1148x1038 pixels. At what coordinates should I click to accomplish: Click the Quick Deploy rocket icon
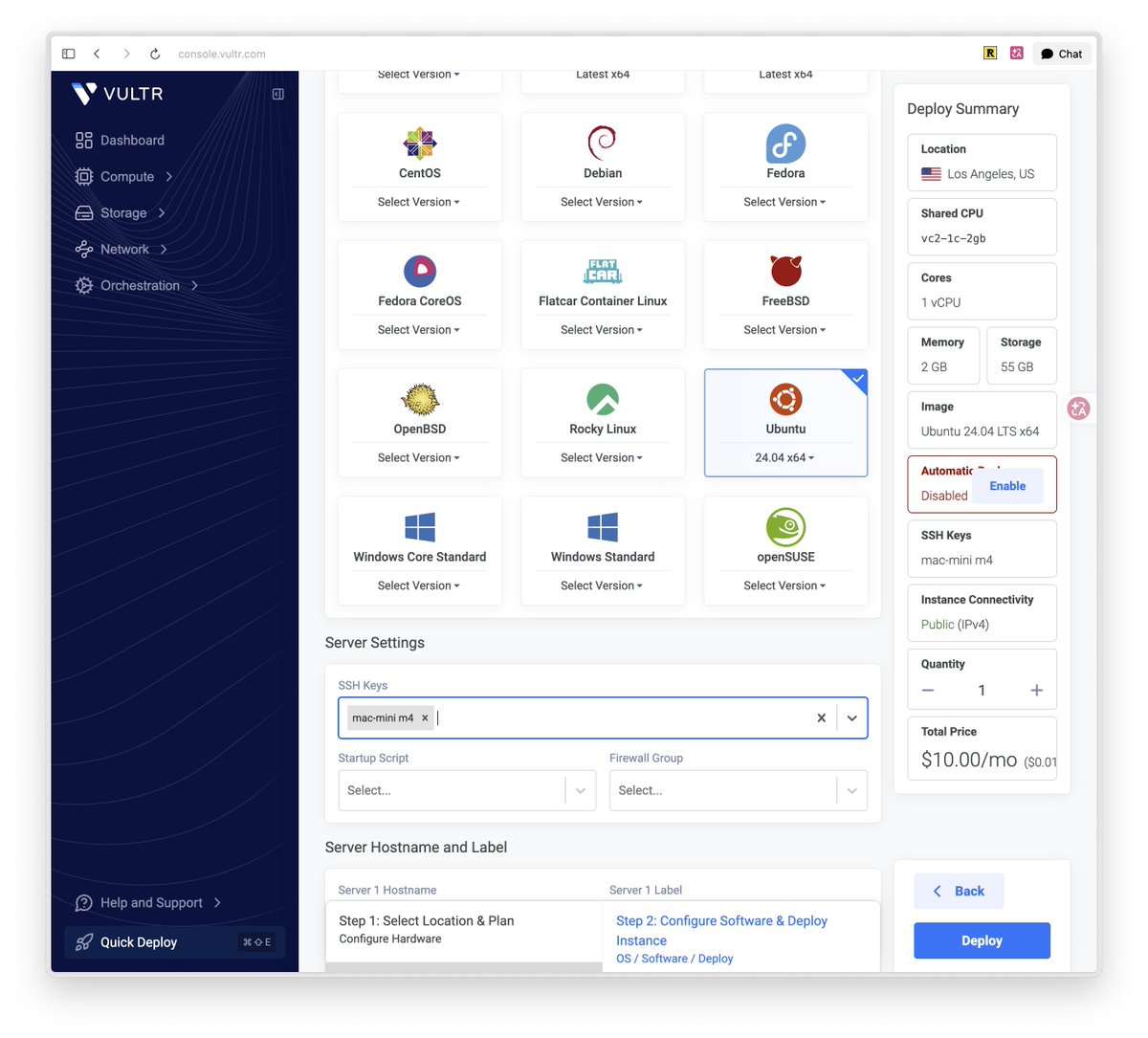pos(84,942)
